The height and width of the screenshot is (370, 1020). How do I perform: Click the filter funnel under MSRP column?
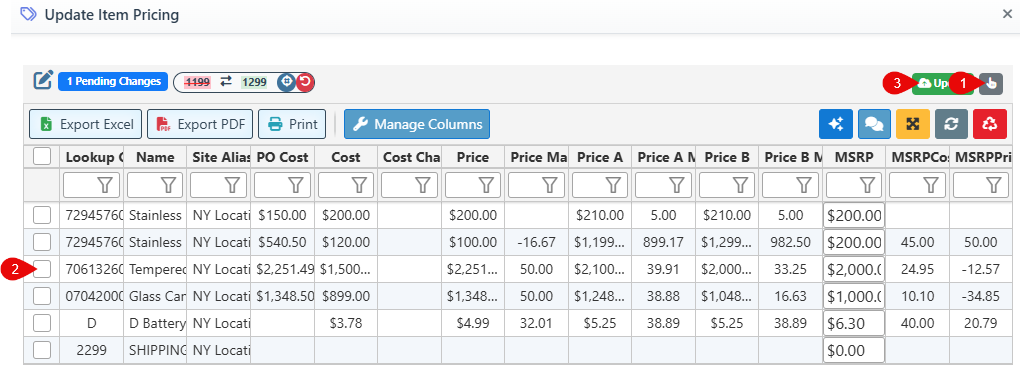867,186
